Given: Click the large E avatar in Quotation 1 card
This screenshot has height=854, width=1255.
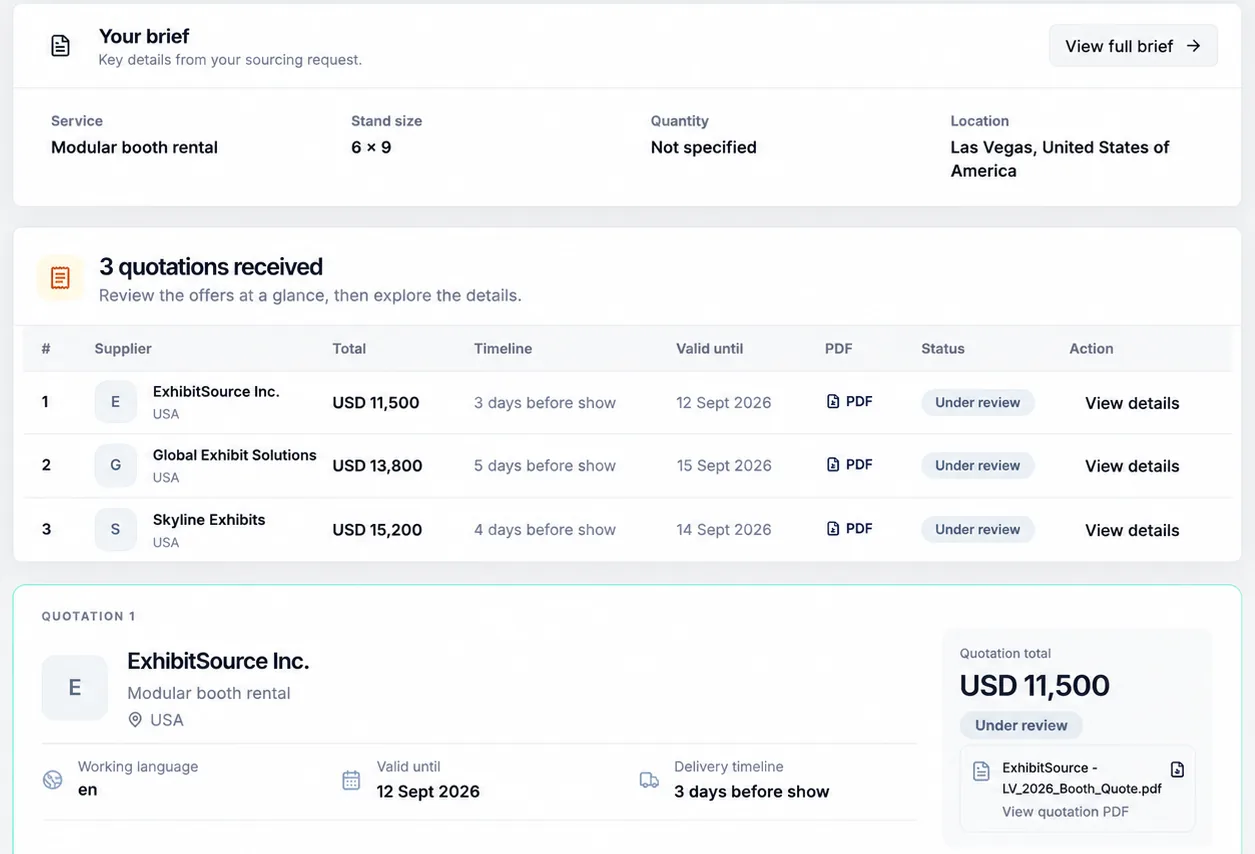Looking at the screenshot, I should 74,688.
